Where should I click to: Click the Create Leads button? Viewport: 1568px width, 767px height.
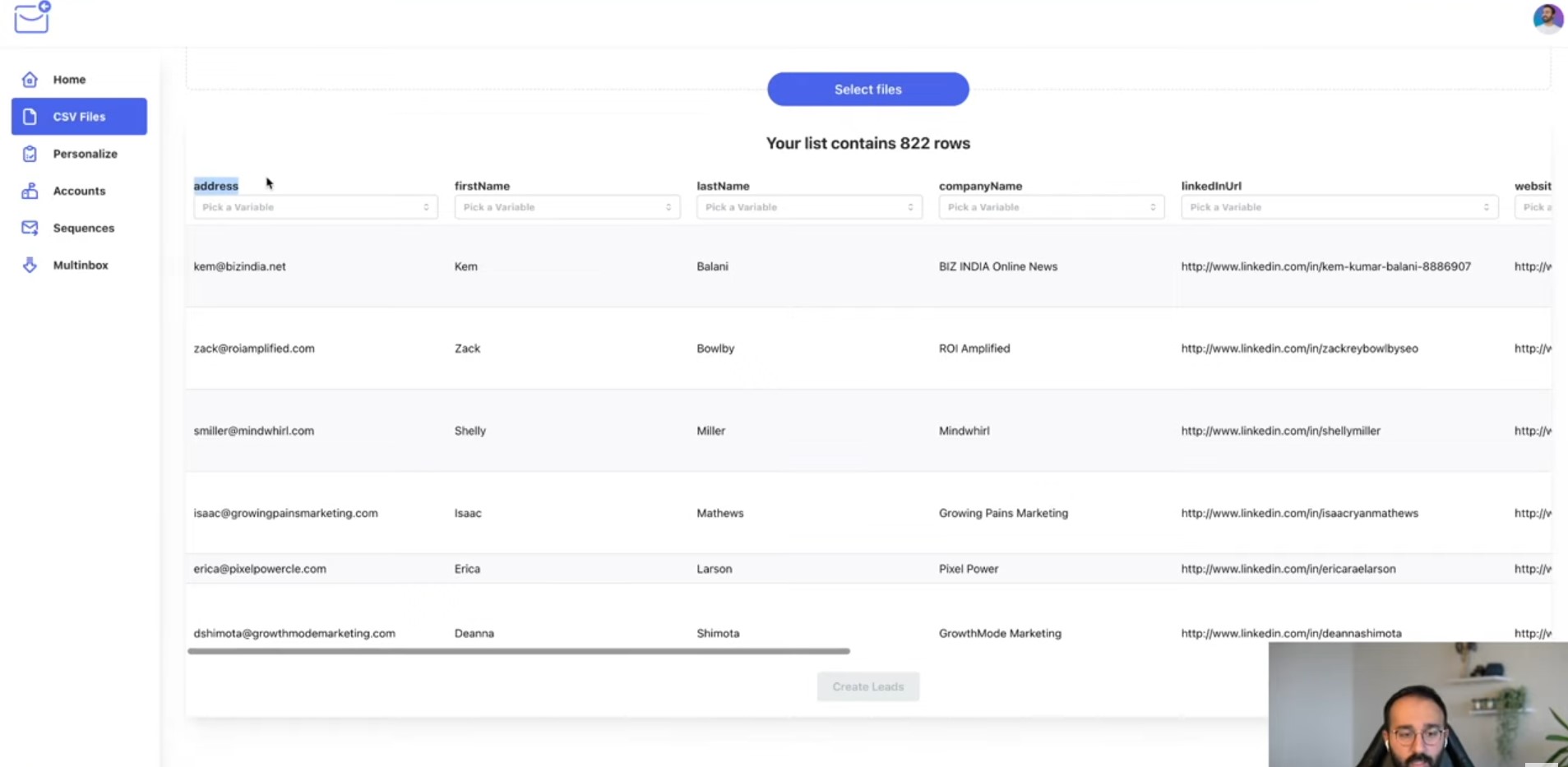868,686
